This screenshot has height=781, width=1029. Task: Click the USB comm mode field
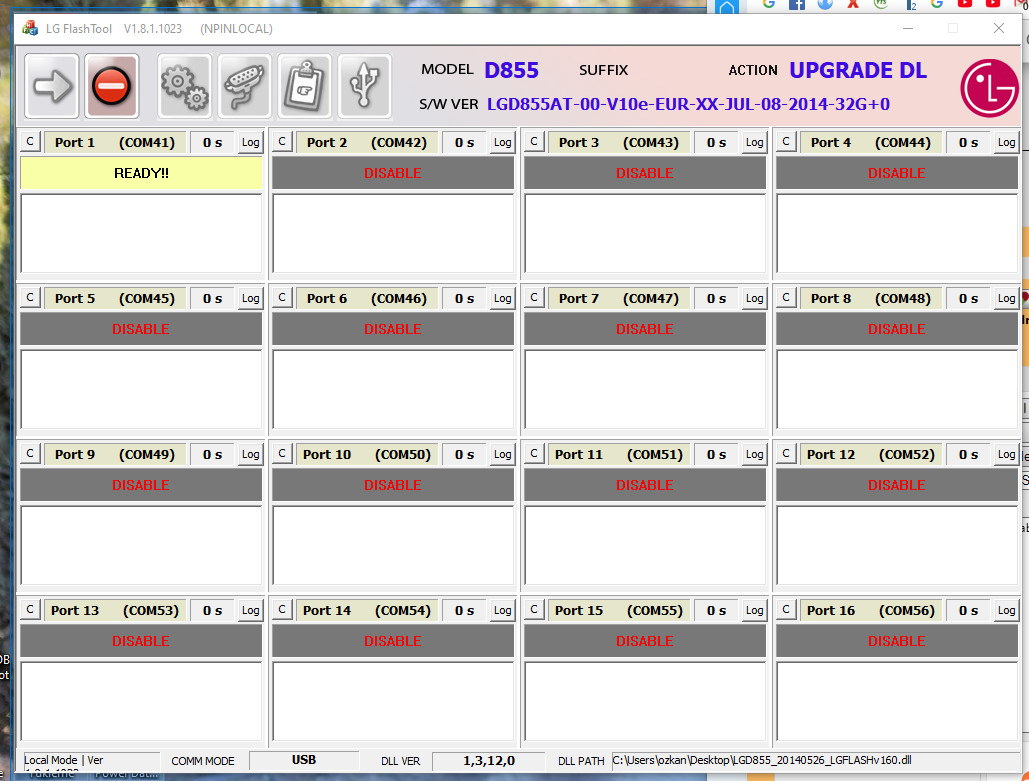click(x=304, y=760)
